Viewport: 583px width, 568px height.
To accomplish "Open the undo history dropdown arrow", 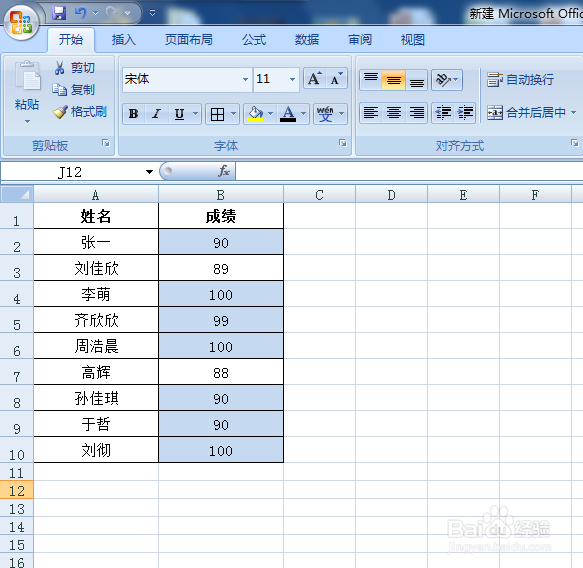I will 96,13.
